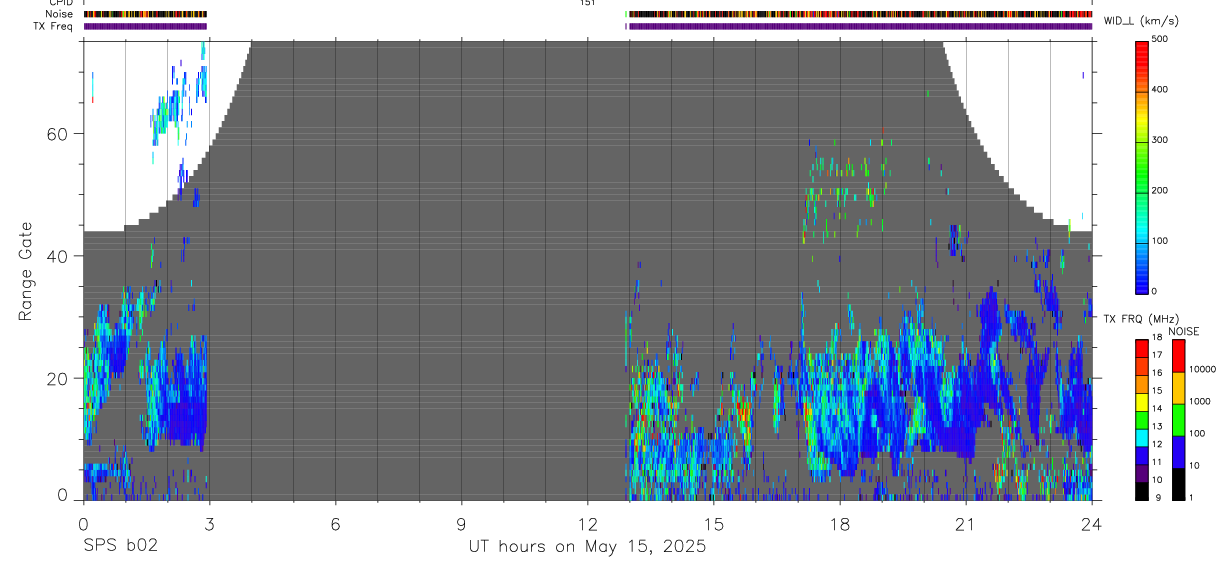Click the 12 tick on UT axis

[587, 523]
